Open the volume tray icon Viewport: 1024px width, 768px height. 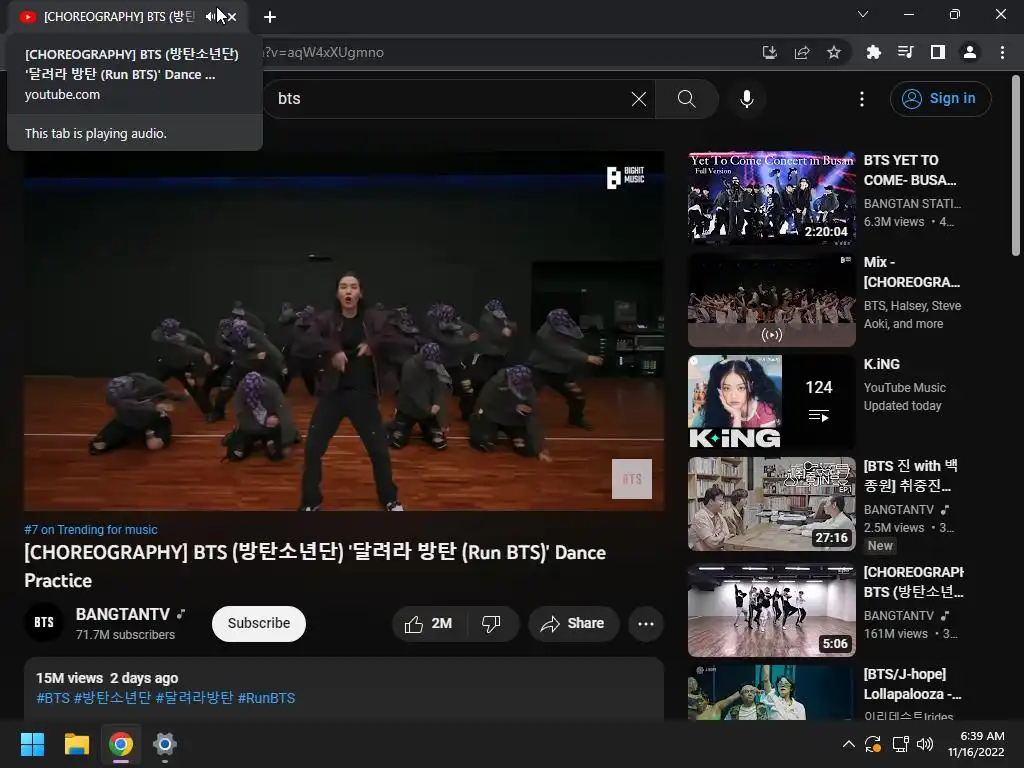coord(925,744)
